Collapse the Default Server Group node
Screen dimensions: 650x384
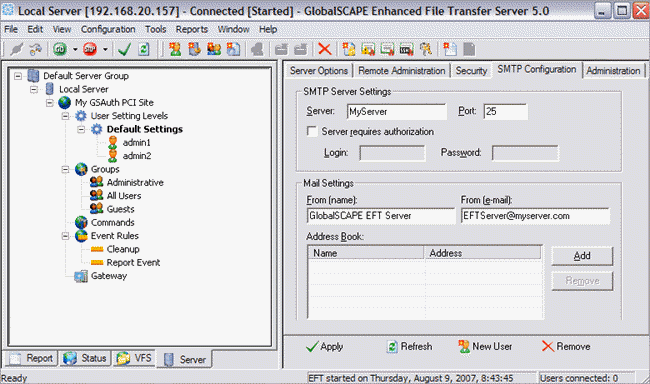click(x=18, y=76)
